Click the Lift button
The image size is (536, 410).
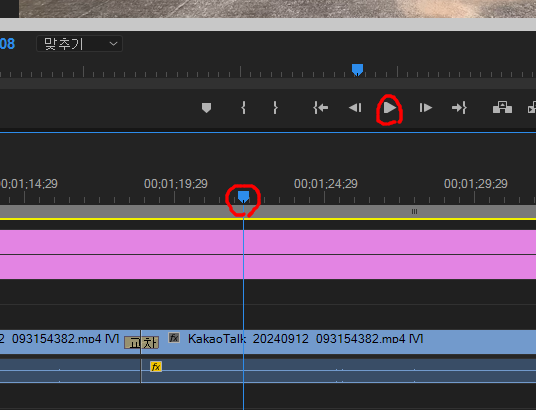[x=502, y=107]
